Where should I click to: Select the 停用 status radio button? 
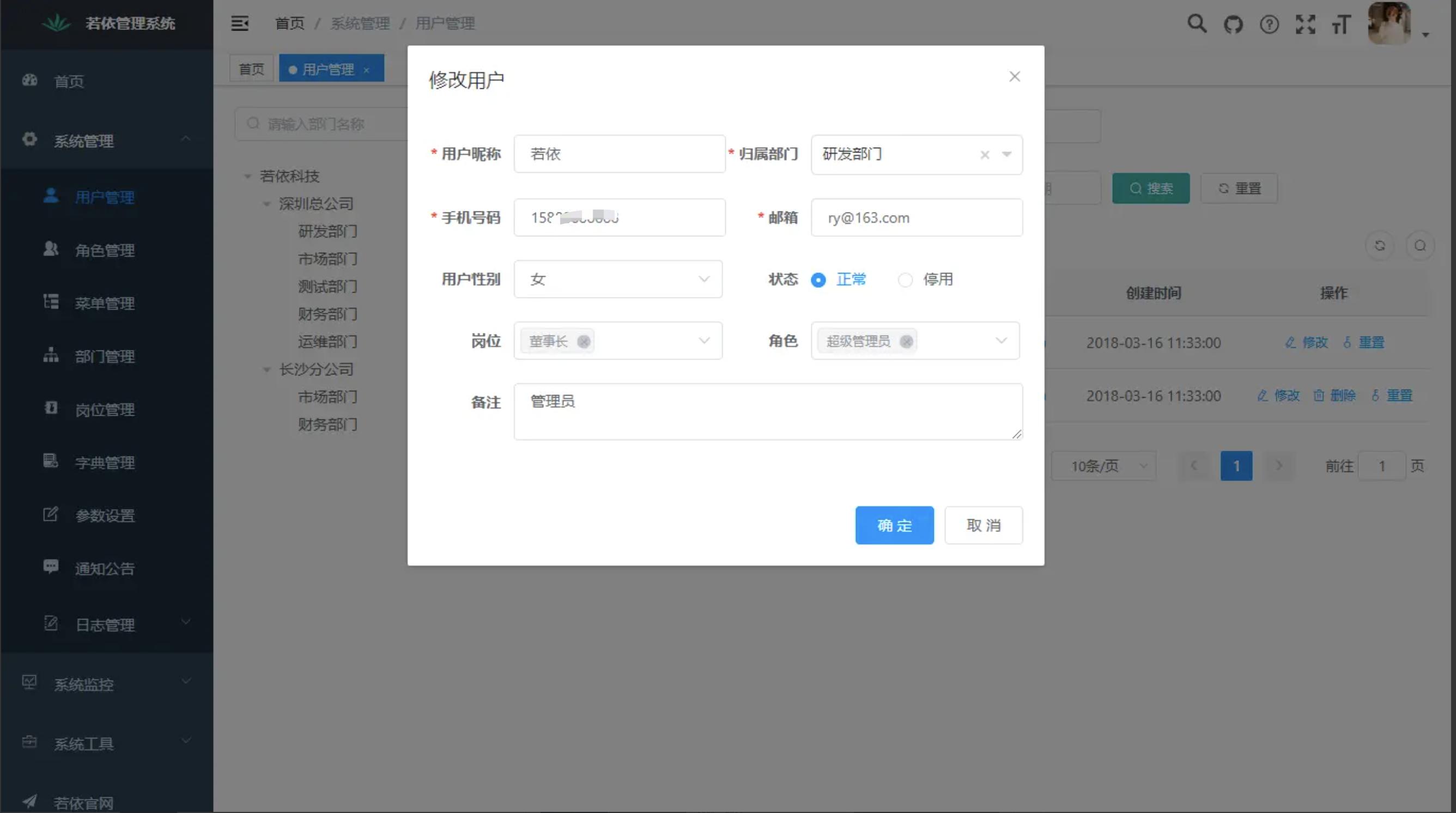[905, 280]
